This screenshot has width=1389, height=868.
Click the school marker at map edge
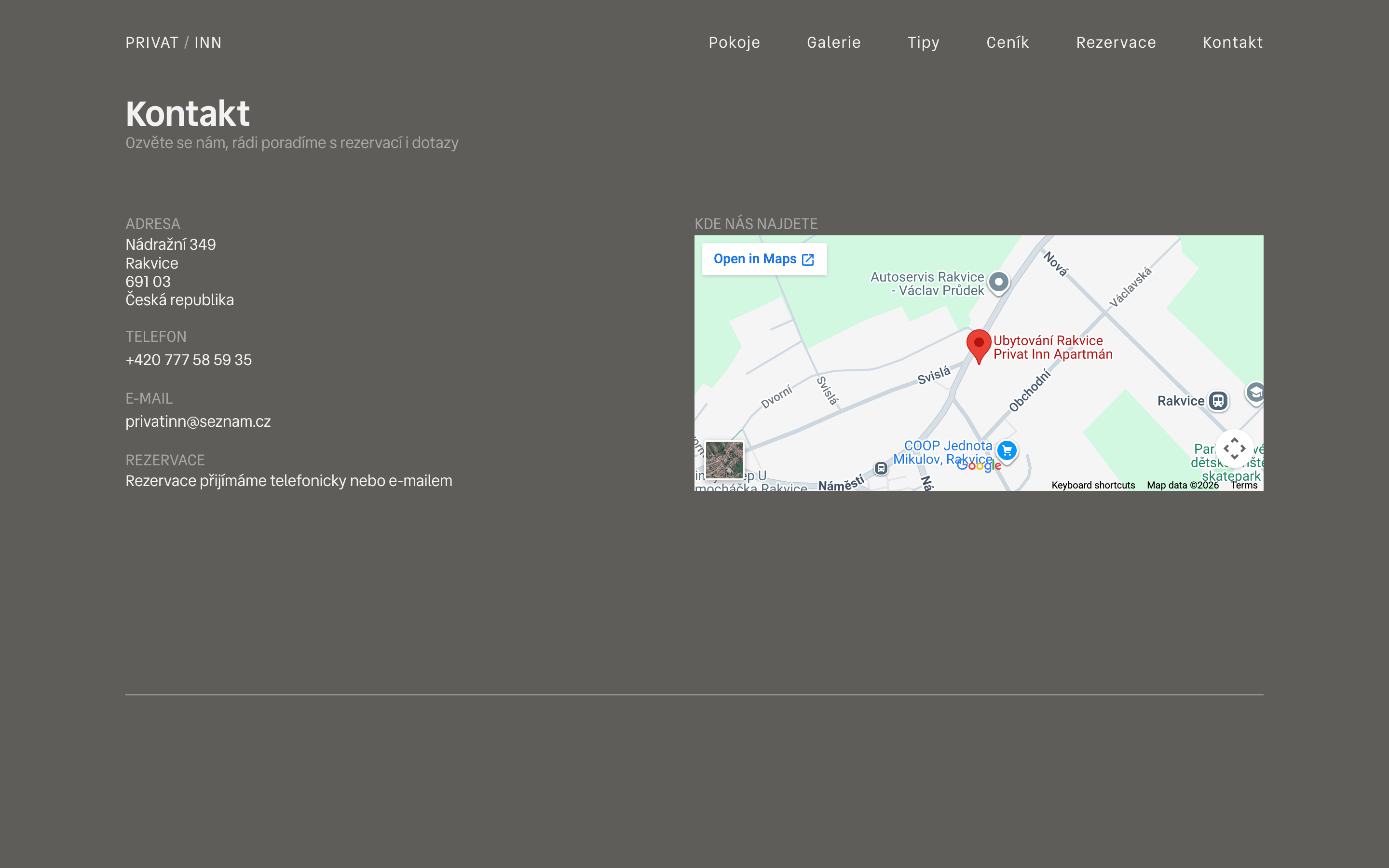pyautogui.click(x=1255, y=393)
